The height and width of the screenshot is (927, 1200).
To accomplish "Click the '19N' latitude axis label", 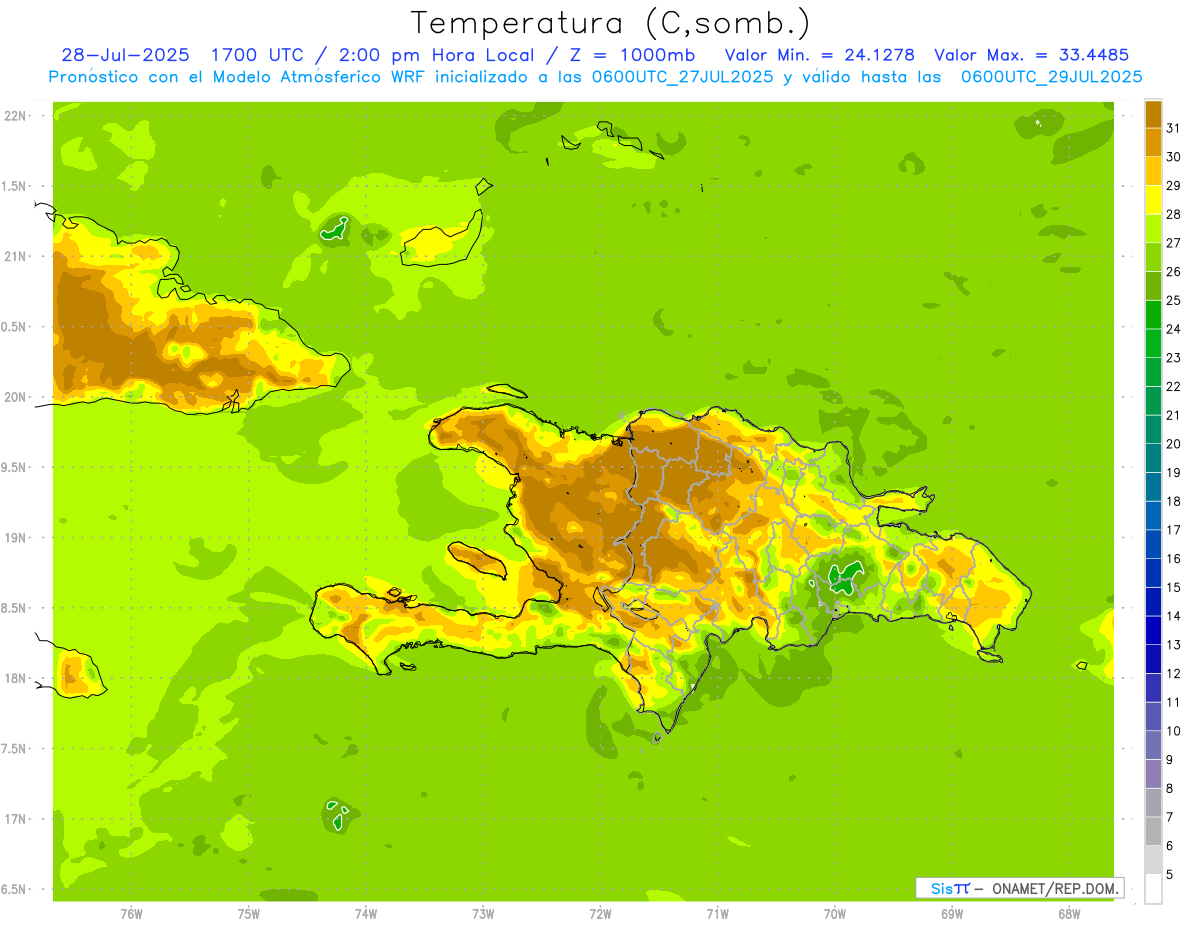I will pos(15,538).
